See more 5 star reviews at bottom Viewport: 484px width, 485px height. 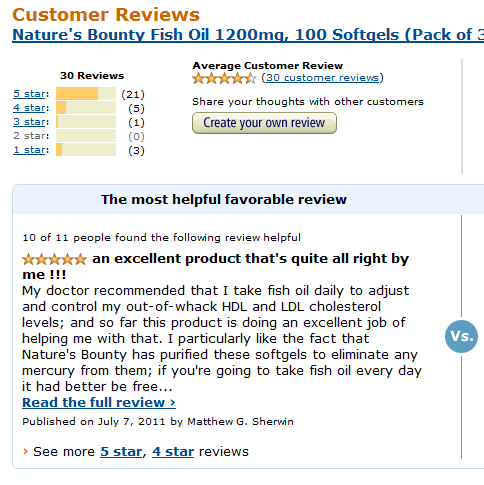click(x=121, y=452)
